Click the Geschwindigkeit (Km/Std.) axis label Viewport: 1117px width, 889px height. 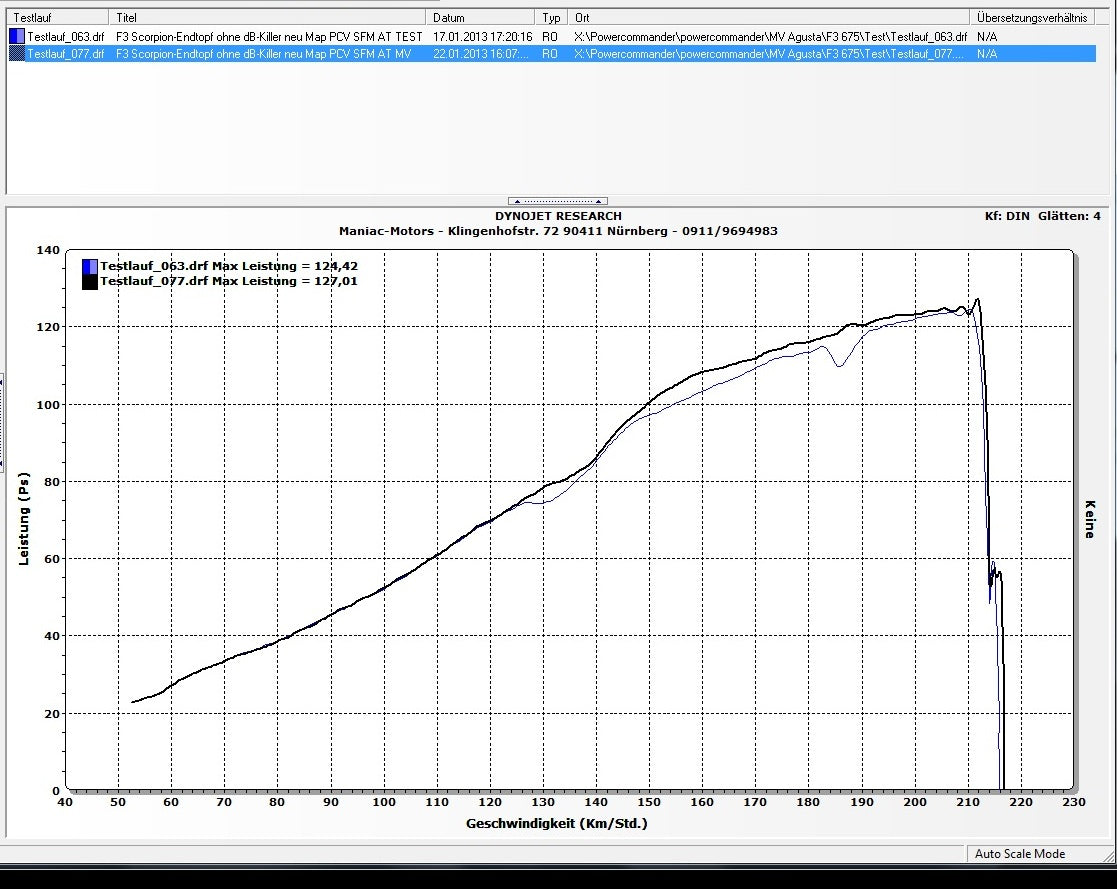pyautogui.click(x=556, y=823)
